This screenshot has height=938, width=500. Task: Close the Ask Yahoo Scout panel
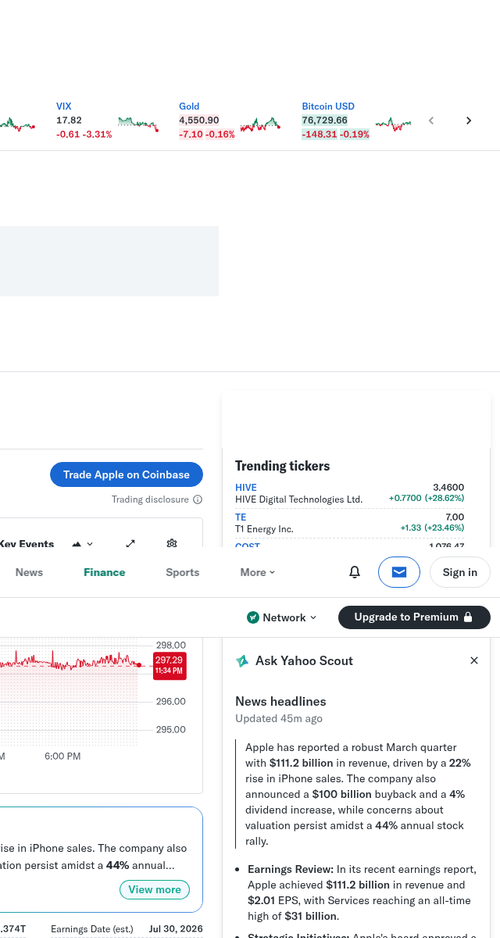point(474,660)
